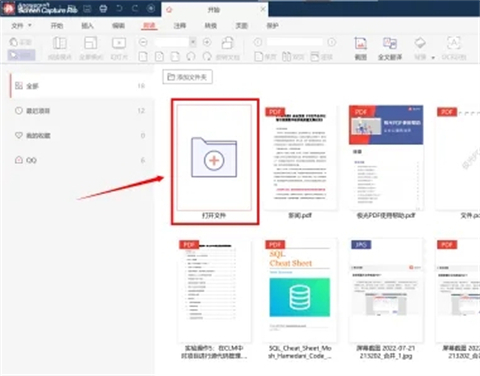Image resolution: width=480 pixels, height=376 pixels.
Task: Click the heart icon beside 我的收藏
Action: pos(19,135)
